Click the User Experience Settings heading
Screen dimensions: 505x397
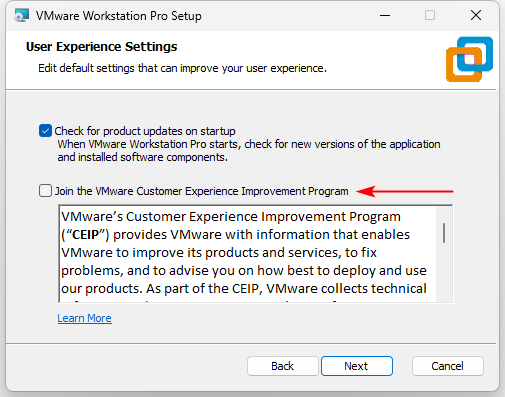point(102,47)
